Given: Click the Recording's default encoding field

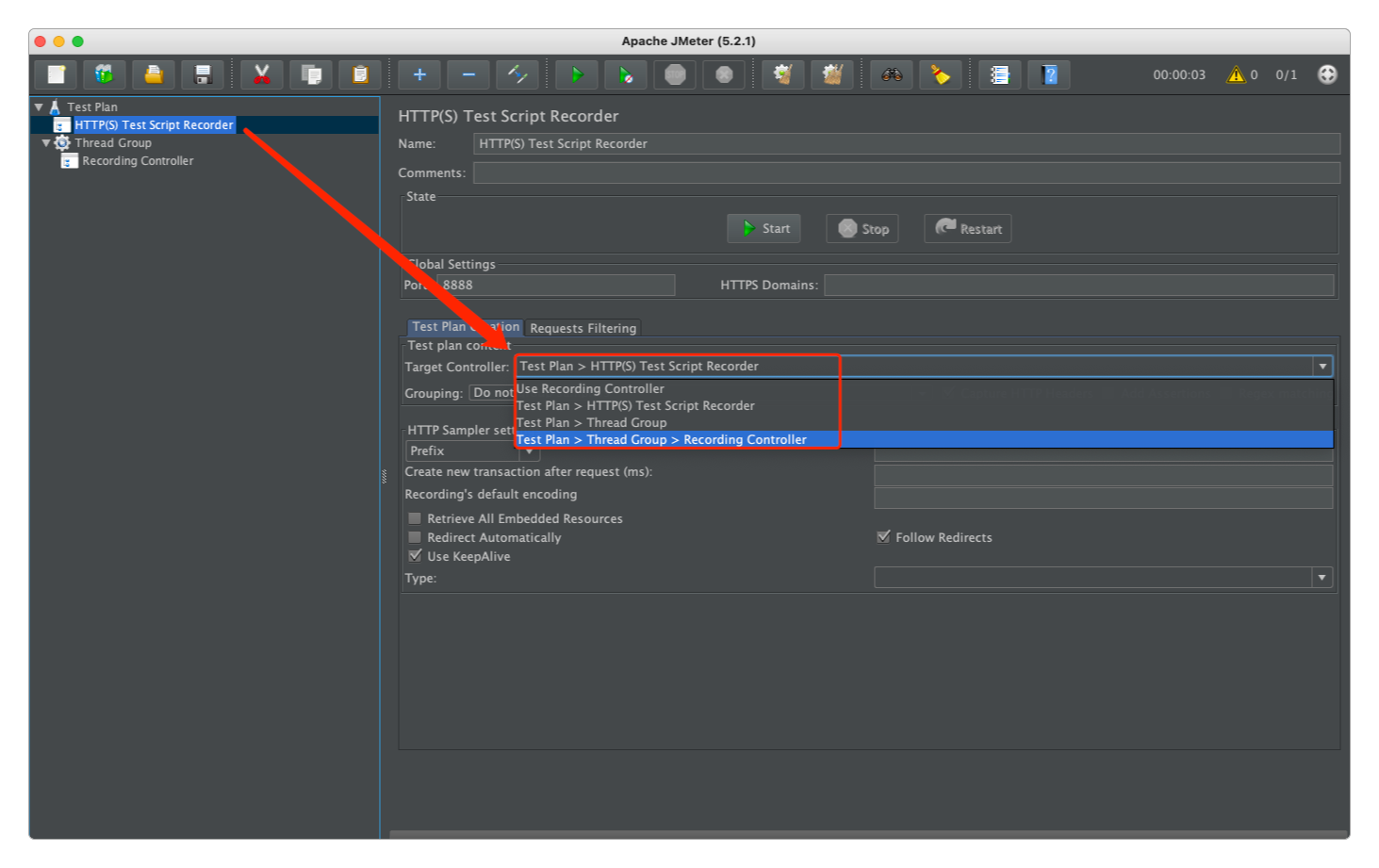Looking at the screenshot, I should click(x=1104, y=498).
